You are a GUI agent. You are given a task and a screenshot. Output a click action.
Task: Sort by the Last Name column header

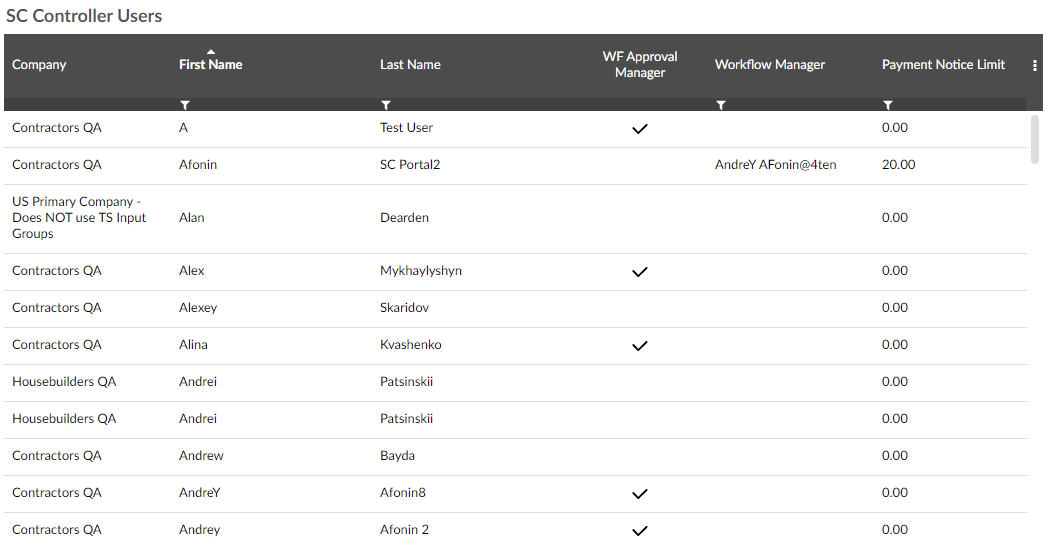tap(410, 65)
